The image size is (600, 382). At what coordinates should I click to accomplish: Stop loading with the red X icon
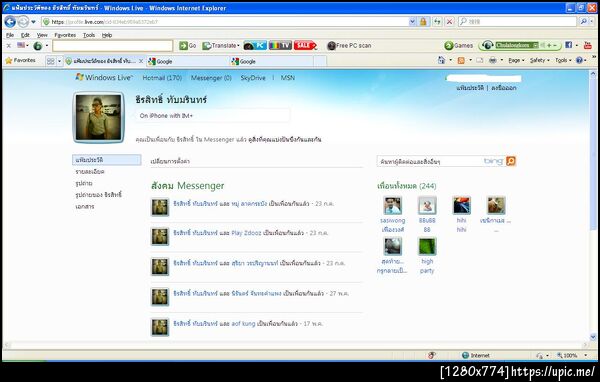tap(450, 22)
